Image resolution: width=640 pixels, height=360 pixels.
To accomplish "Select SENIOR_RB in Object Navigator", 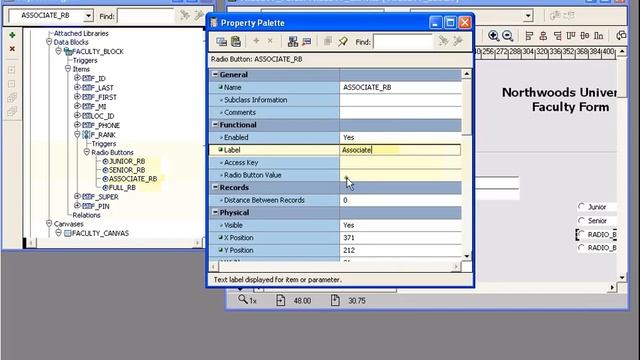I will 127,170.
